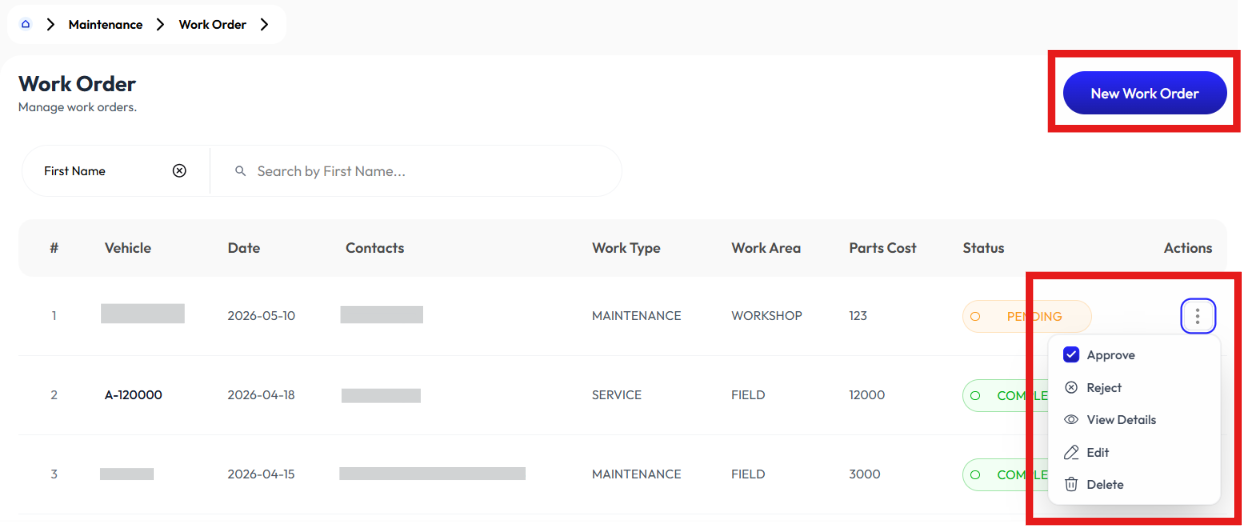Click the chevron after Maintenance breadcrumb
Image resolution: width=1242 pixels, height=526 pixels.
(160, 24)
